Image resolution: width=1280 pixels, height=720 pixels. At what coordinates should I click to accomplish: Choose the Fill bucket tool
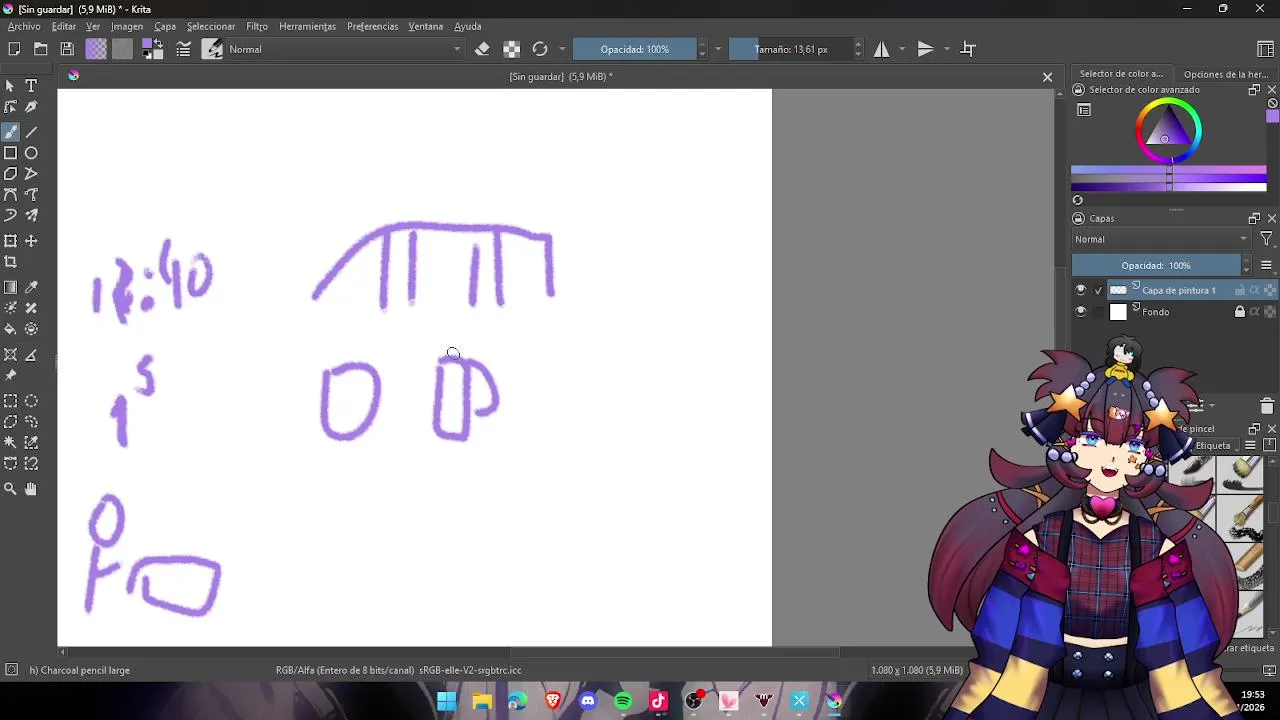coord(10,329)
